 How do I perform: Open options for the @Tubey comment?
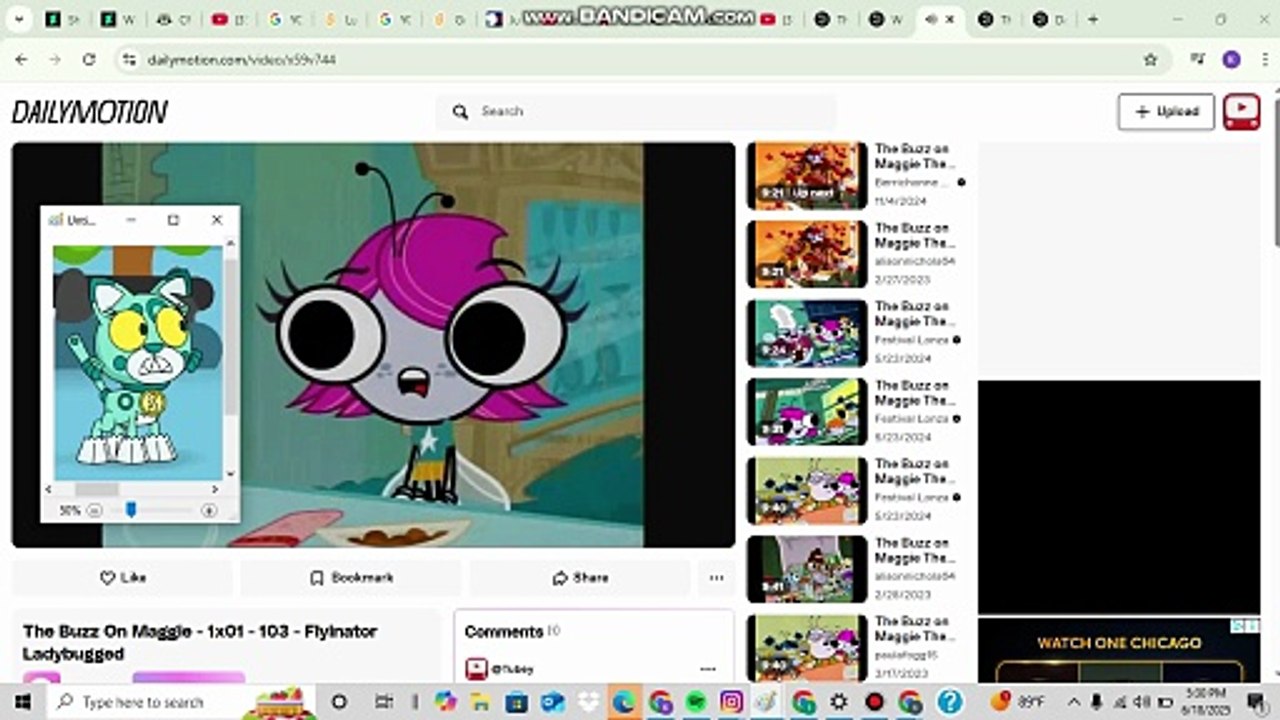(708, 669)
